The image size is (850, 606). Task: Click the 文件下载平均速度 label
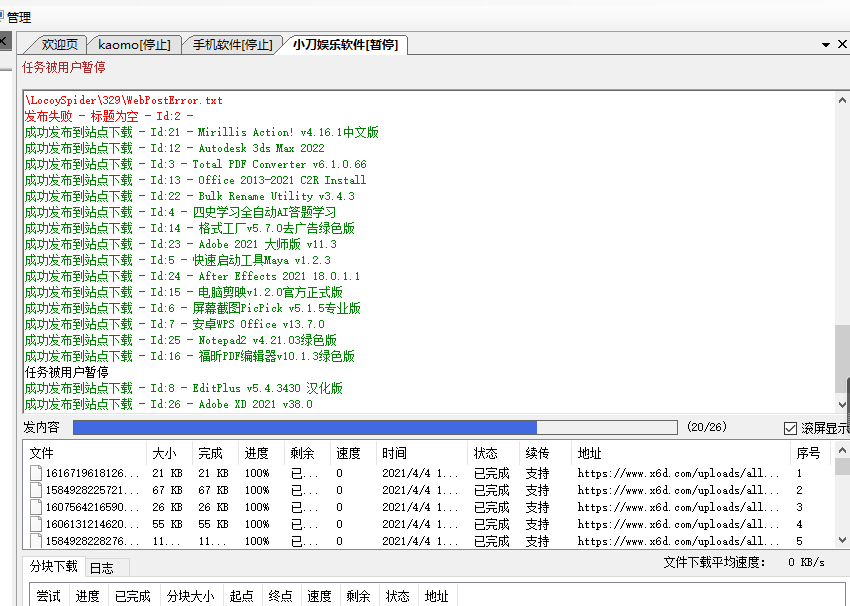pyautogui.click(x=714, y=563)
